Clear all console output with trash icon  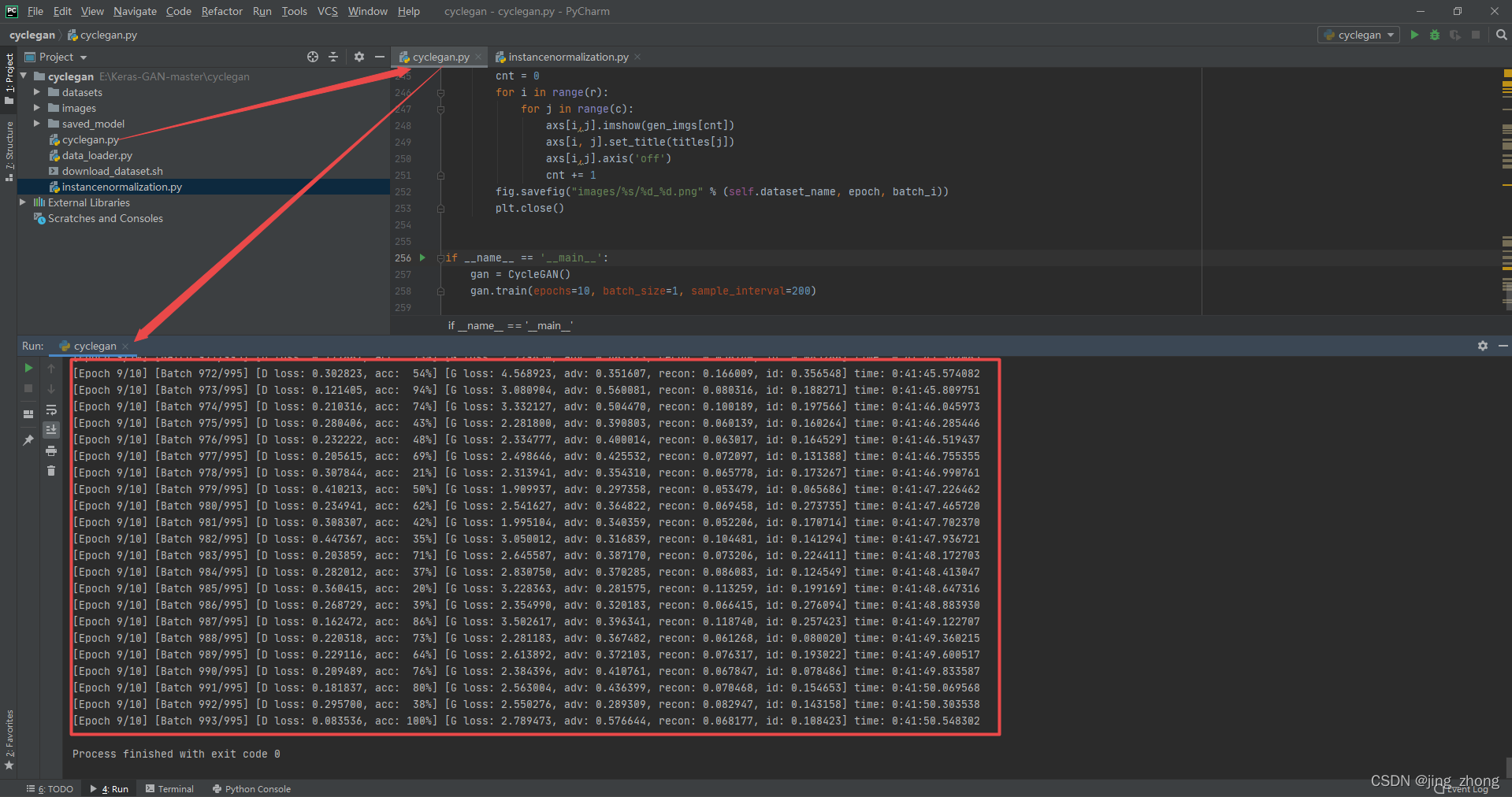click(51, 471)
